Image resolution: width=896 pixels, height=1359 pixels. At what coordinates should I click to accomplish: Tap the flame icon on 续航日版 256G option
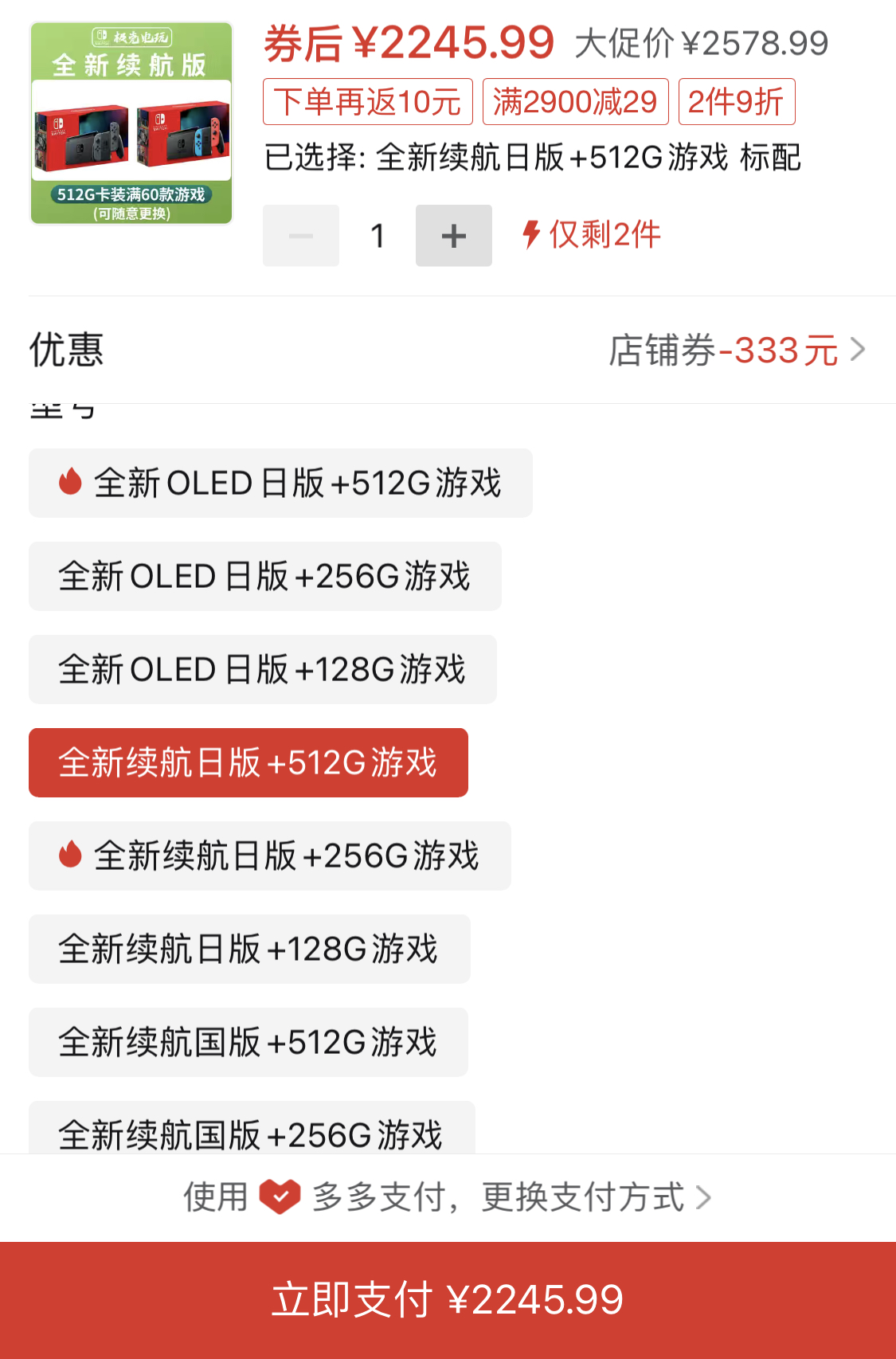(x=71, y=854)
